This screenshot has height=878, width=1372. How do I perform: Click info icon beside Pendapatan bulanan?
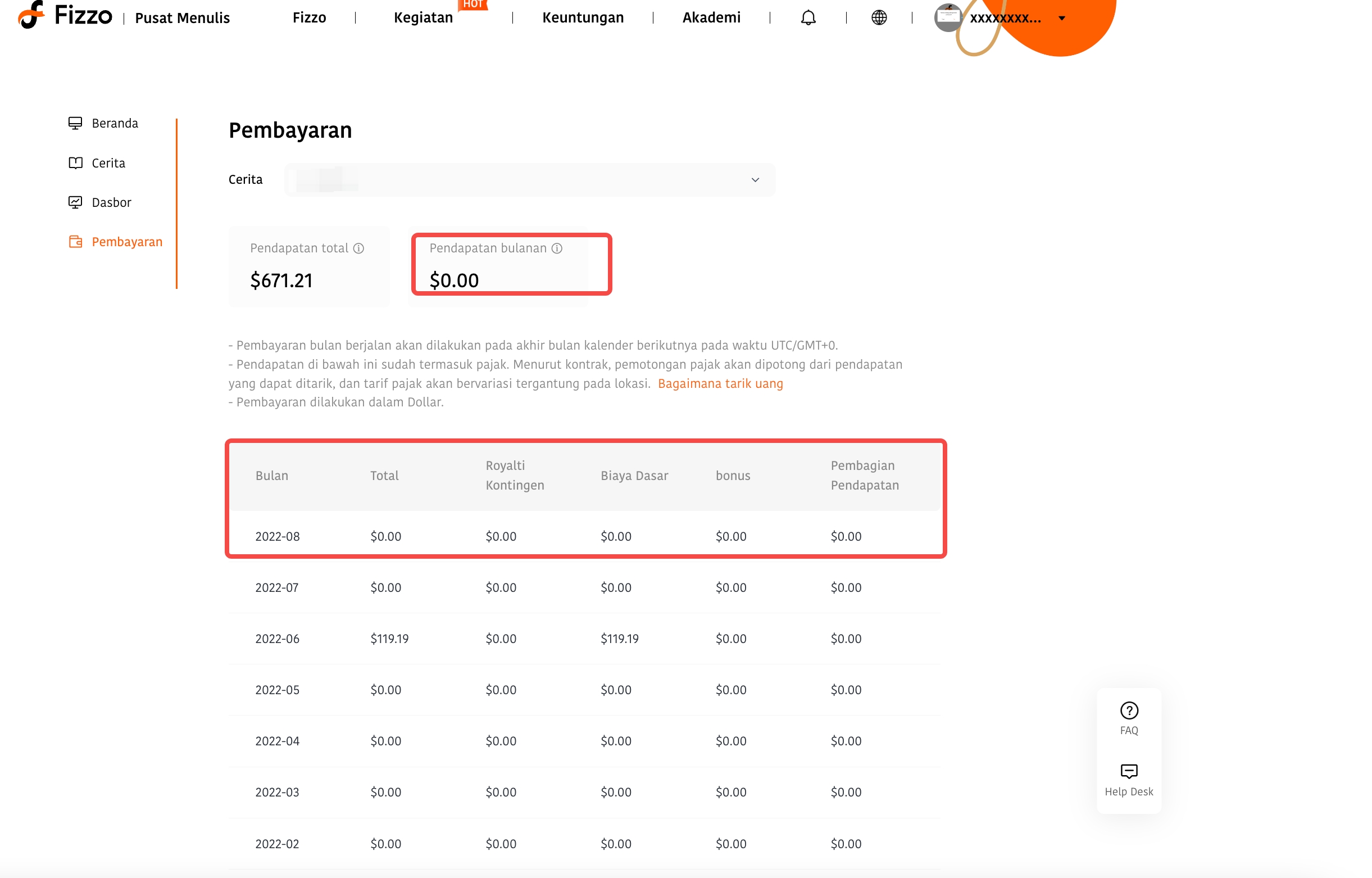[557, 248]
